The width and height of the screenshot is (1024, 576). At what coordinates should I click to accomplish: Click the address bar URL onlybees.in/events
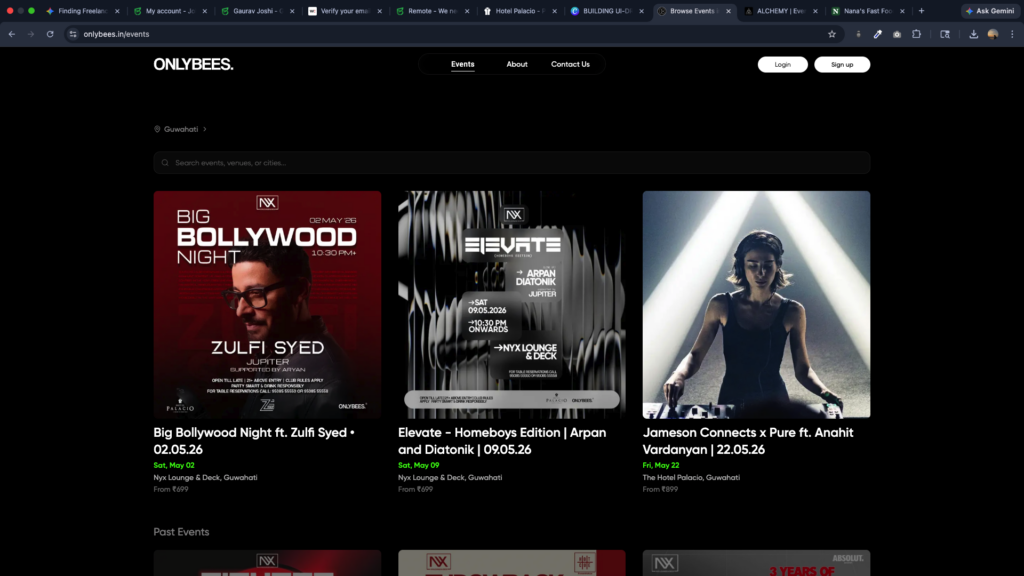click(x=116, y=34)
